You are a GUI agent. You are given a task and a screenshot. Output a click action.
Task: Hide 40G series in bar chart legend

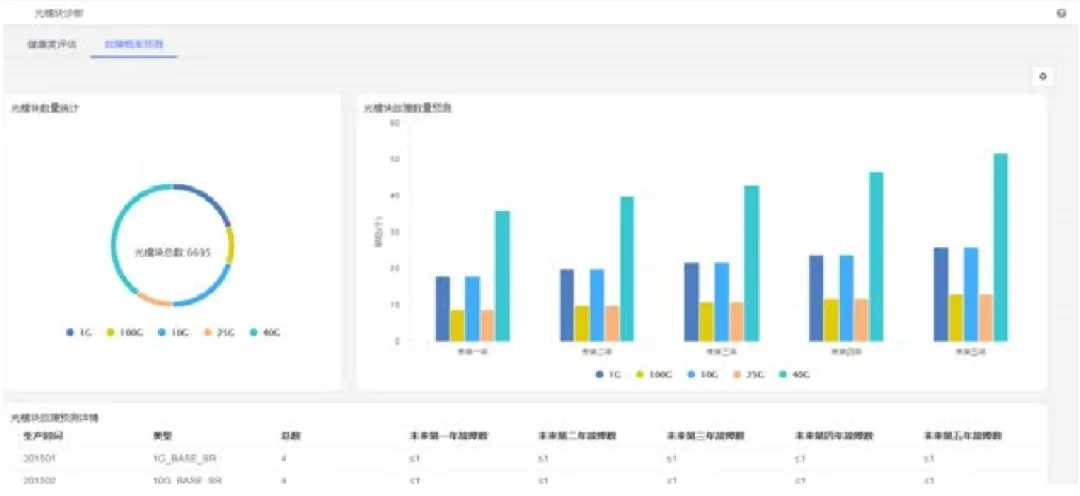click(x=794, y=374)
